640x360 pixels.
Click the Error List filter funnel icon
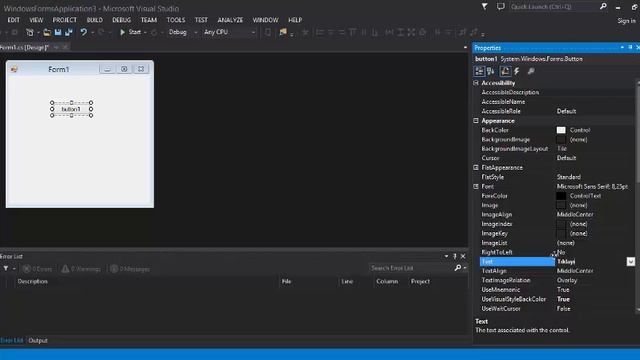click(x=6, y=269)
